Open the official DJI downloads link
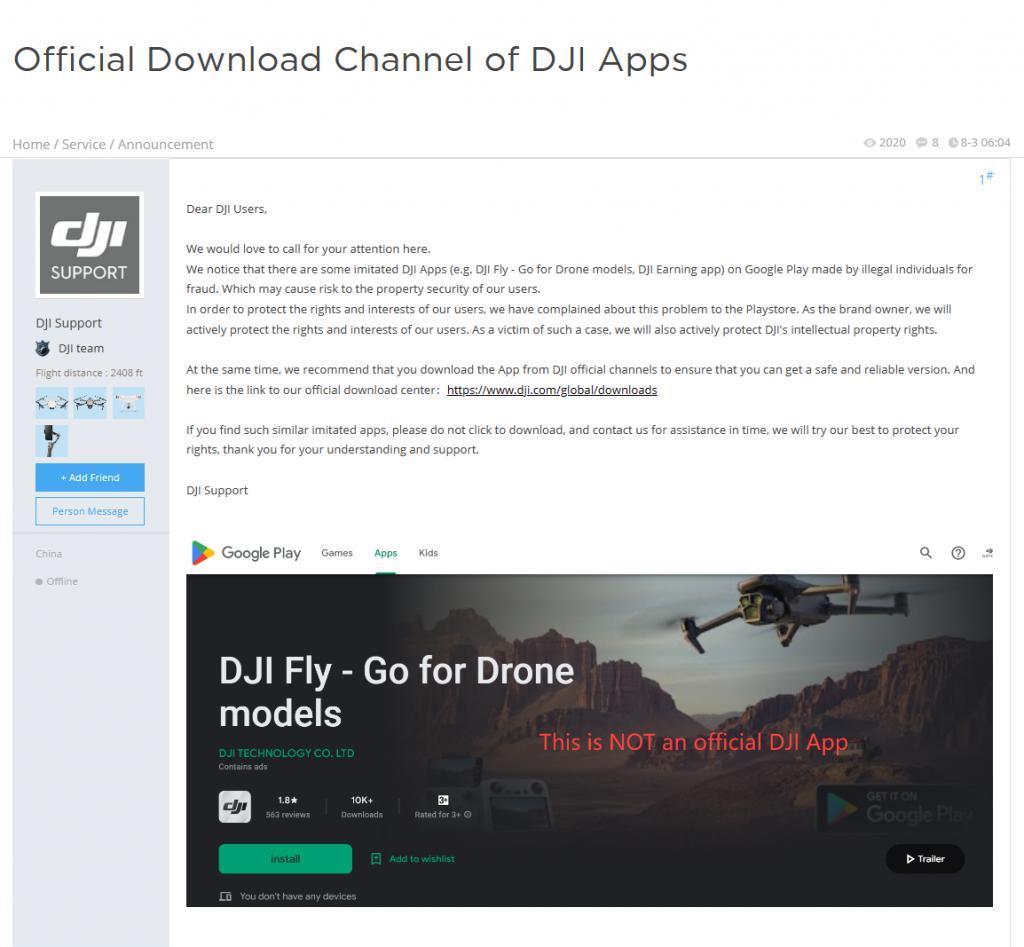This screenshot has width=1024, height=947. pyautogui.click(x=551, y=390)
